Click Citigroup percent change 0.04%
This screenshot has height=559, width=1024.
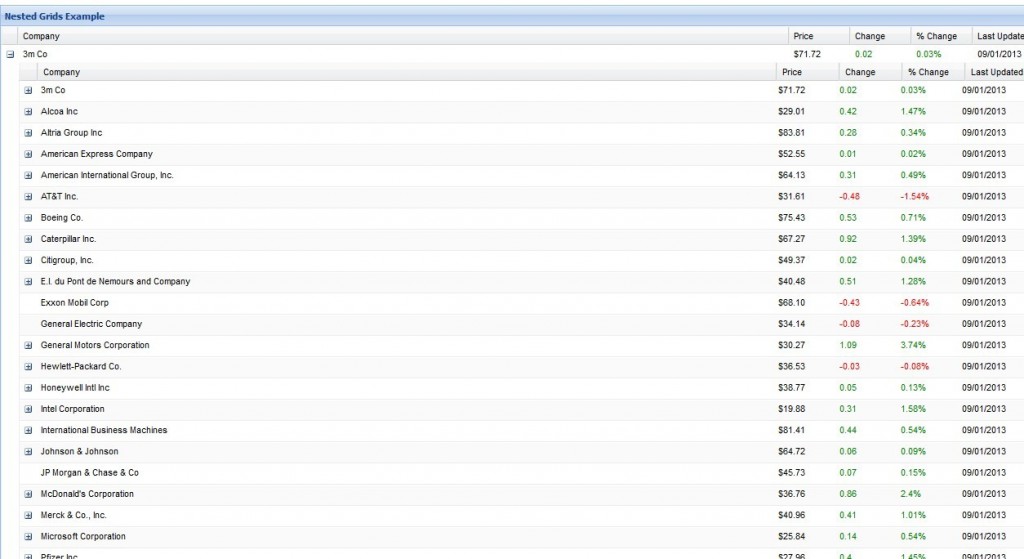tap(913, 261)
